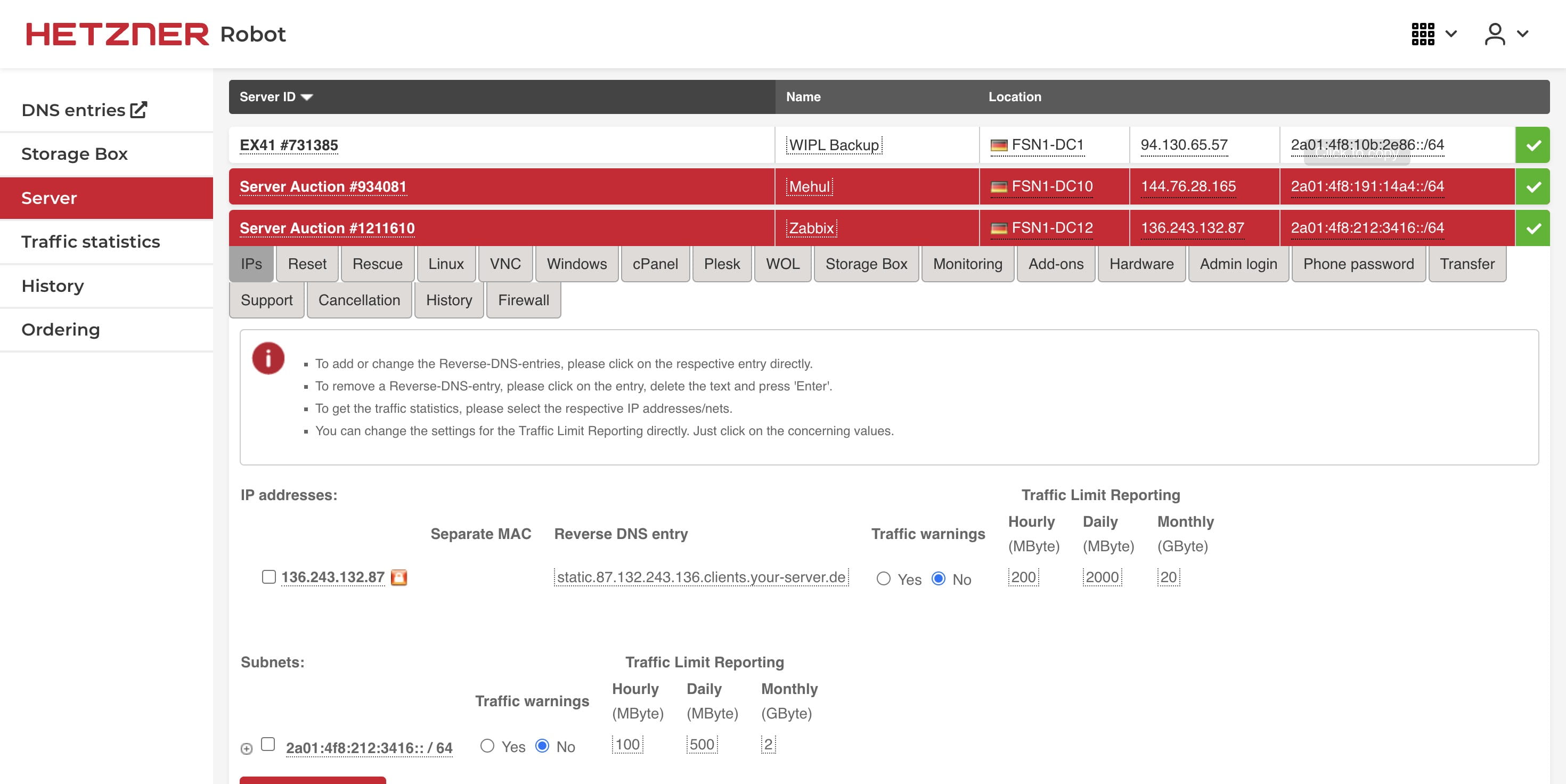The width and height of the screenshot is (1566, 784).
Task: Open History in the sidebar
Action: 107,285
